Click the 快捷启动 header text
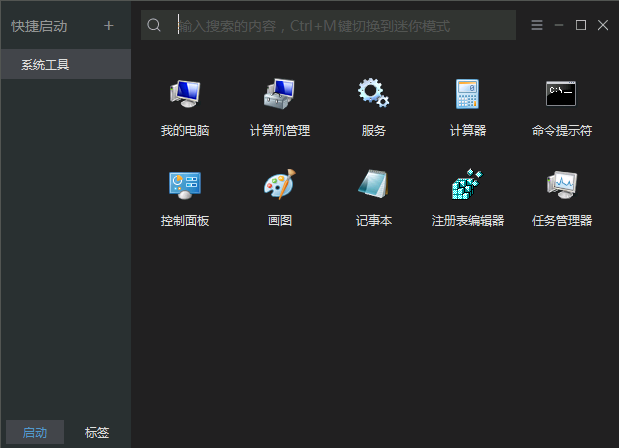 click(x=39, y=26)
